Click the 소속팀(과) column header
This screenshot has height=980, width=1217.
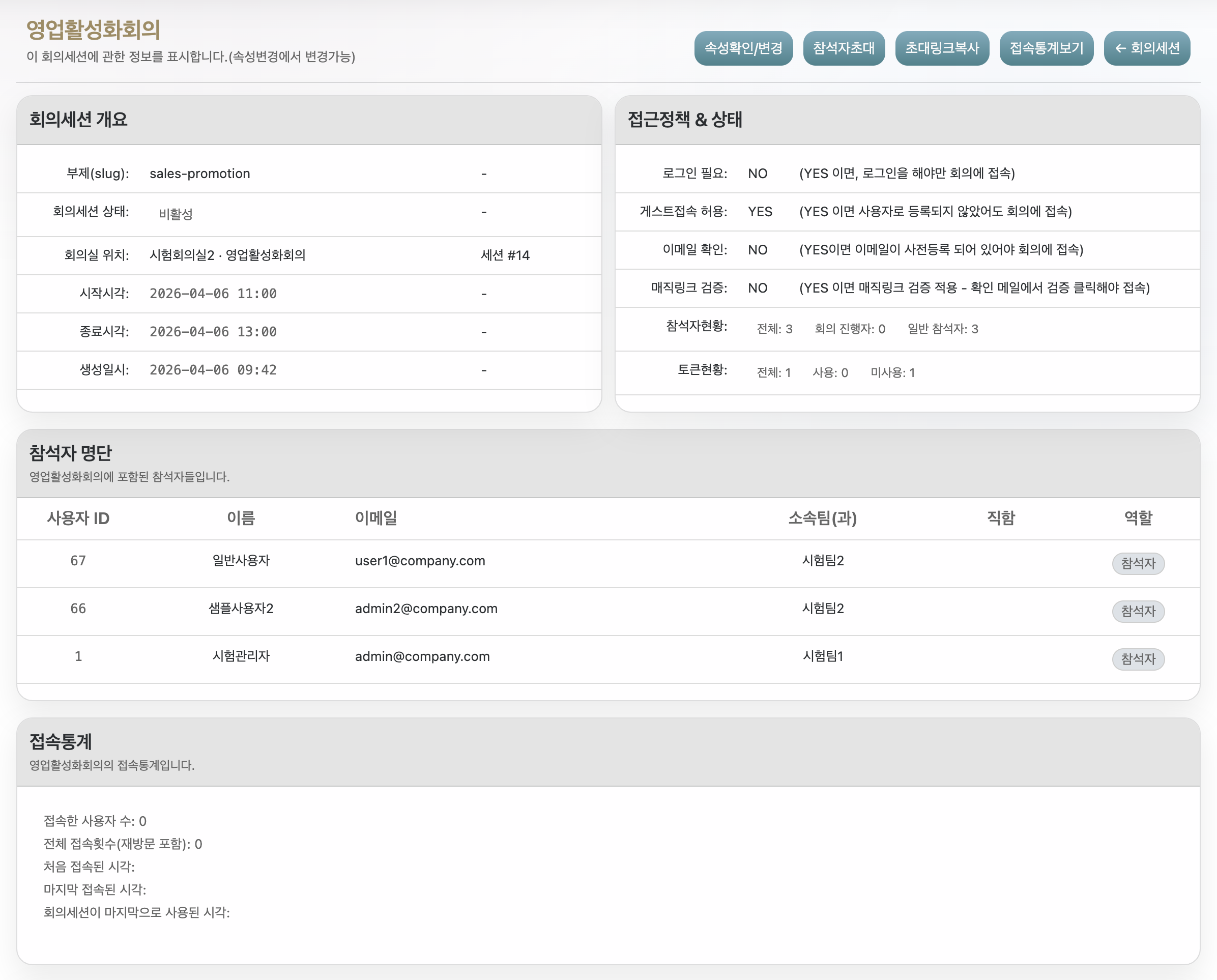pyautogui.click(x=822, y=517)
